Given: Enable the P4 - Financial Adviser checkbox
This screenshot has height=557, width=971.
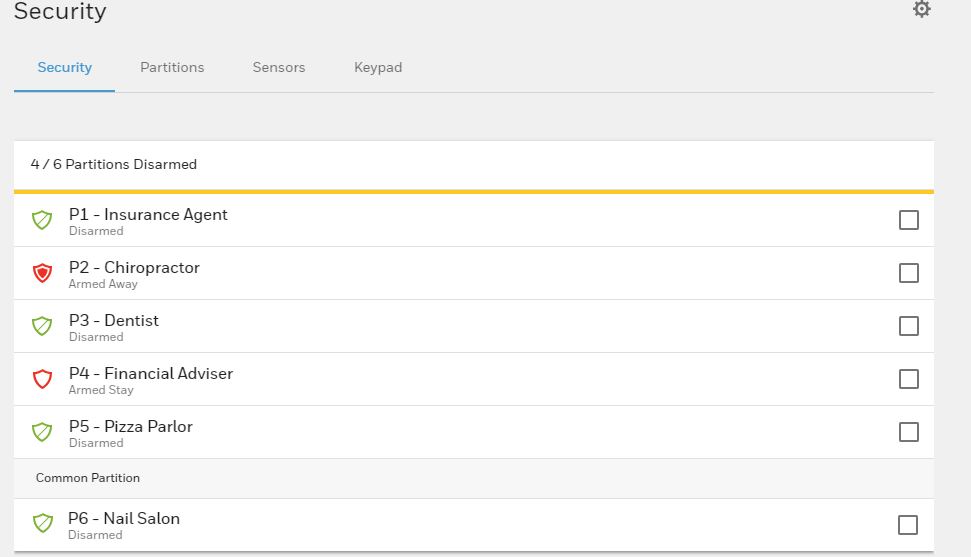Looking at the screenshot, I should click(908, 379).
